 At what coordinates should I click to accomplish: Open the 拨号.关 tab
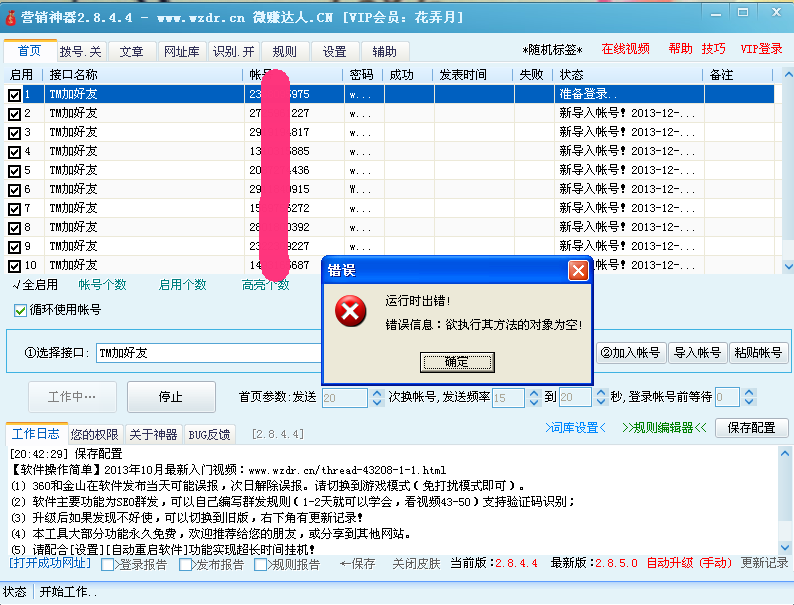(x=81, y=52)
